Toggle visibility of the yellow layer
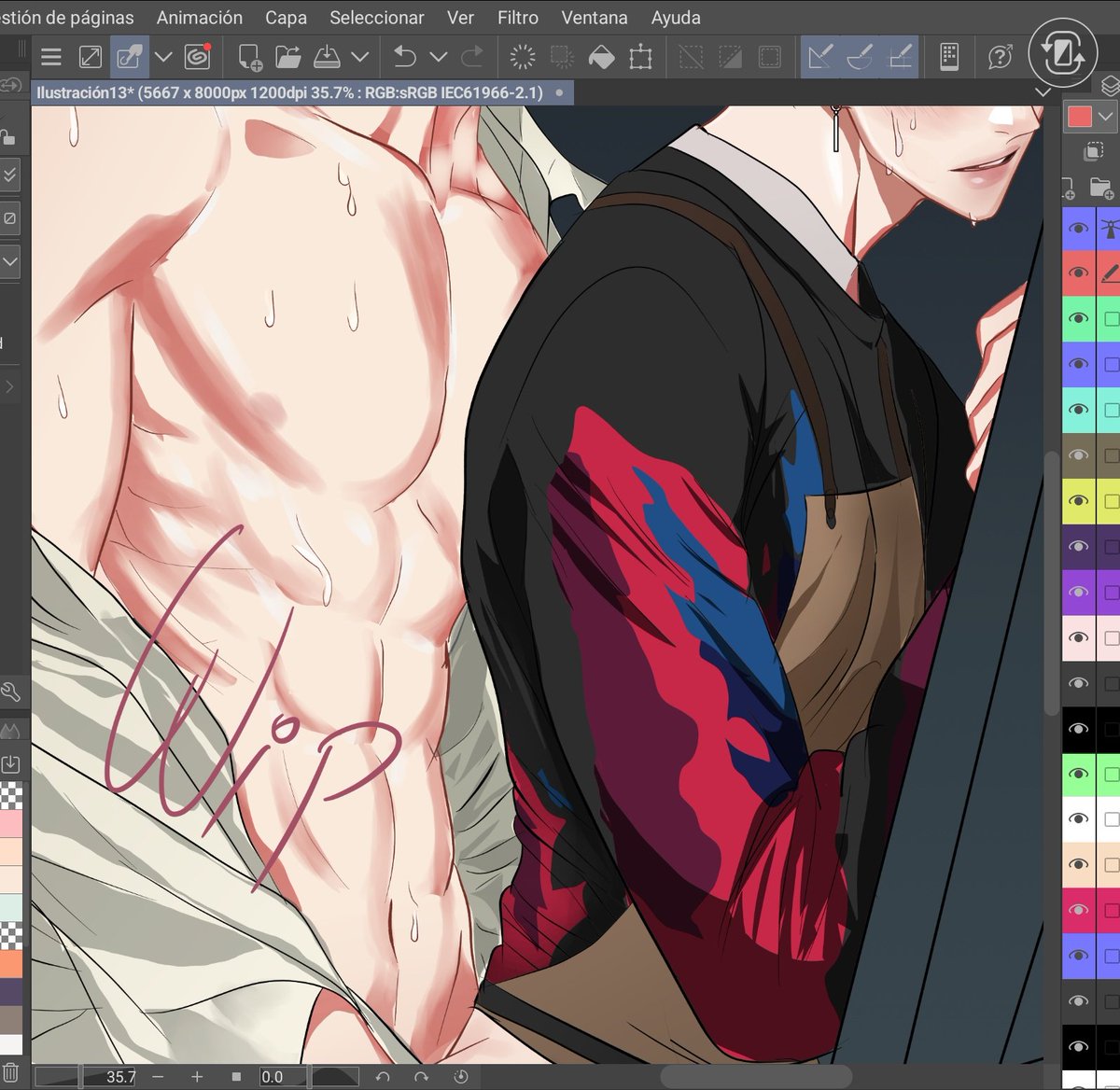Image resolution: width=1120 pixels, height=1090 pixels. (x=1078, y=500)
